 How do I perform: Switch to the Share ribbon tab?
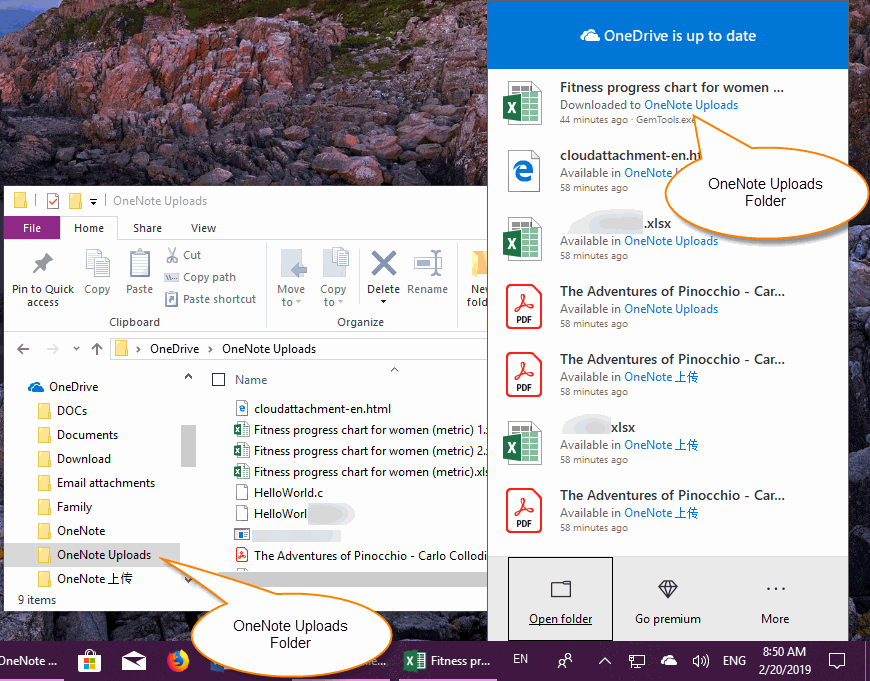[x=148, y=228]
